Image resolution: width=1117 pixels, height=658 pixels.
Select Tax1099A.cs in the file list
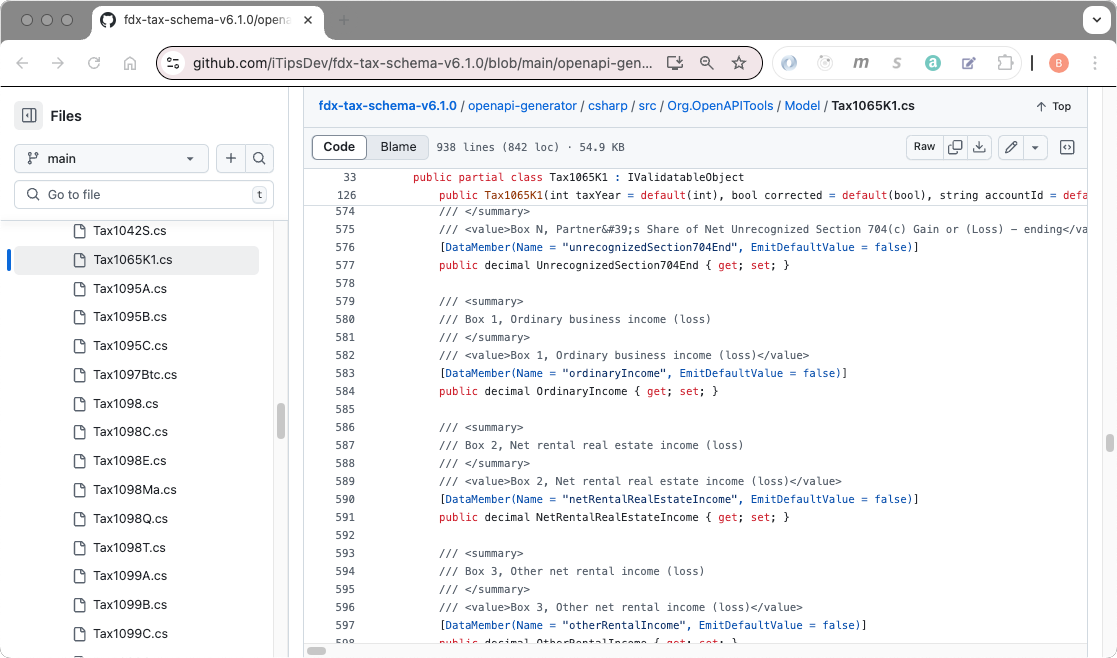[x=131, y=576]
